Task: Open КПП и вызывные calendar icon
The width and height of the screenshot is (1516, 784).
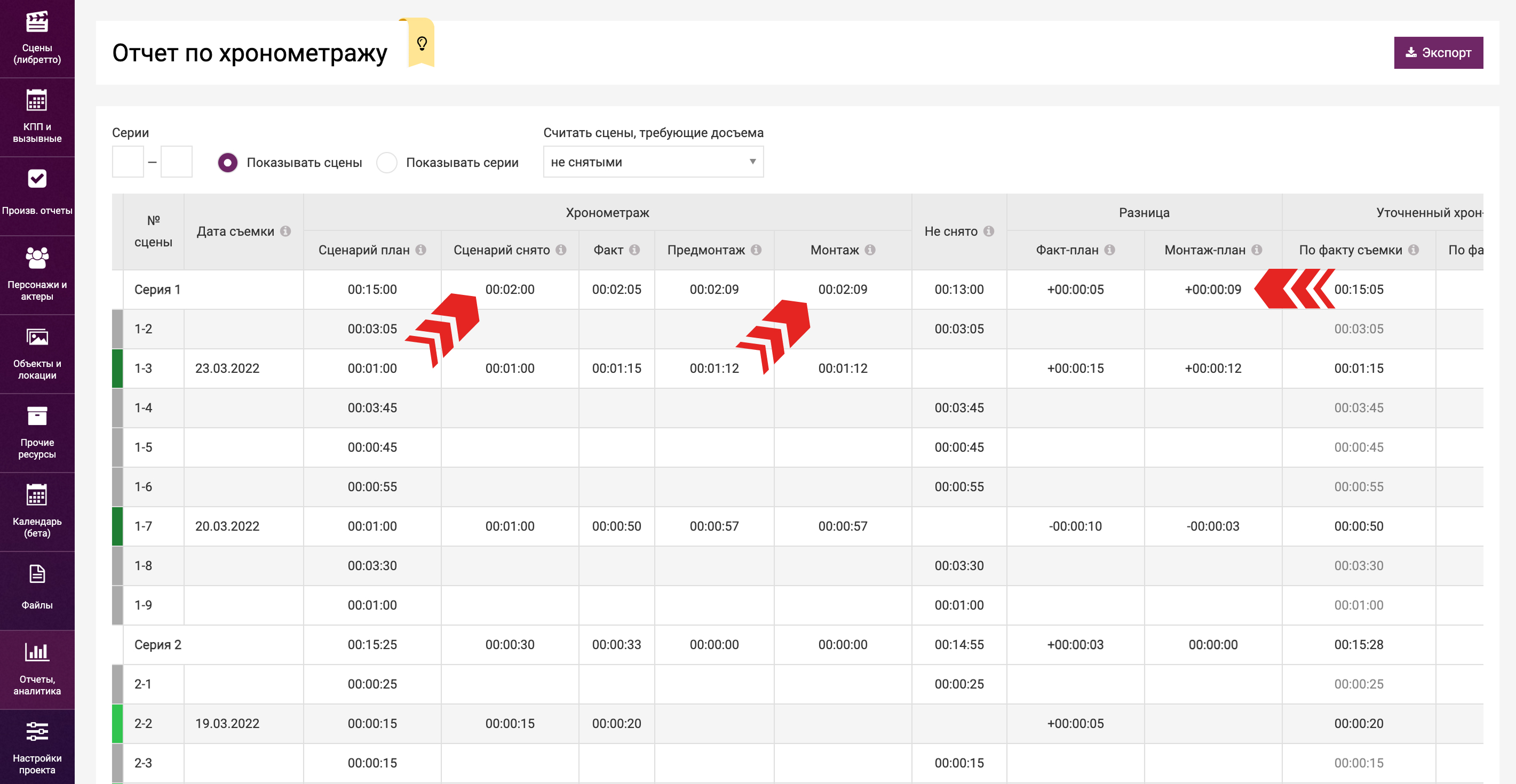Action: [37, 101]
